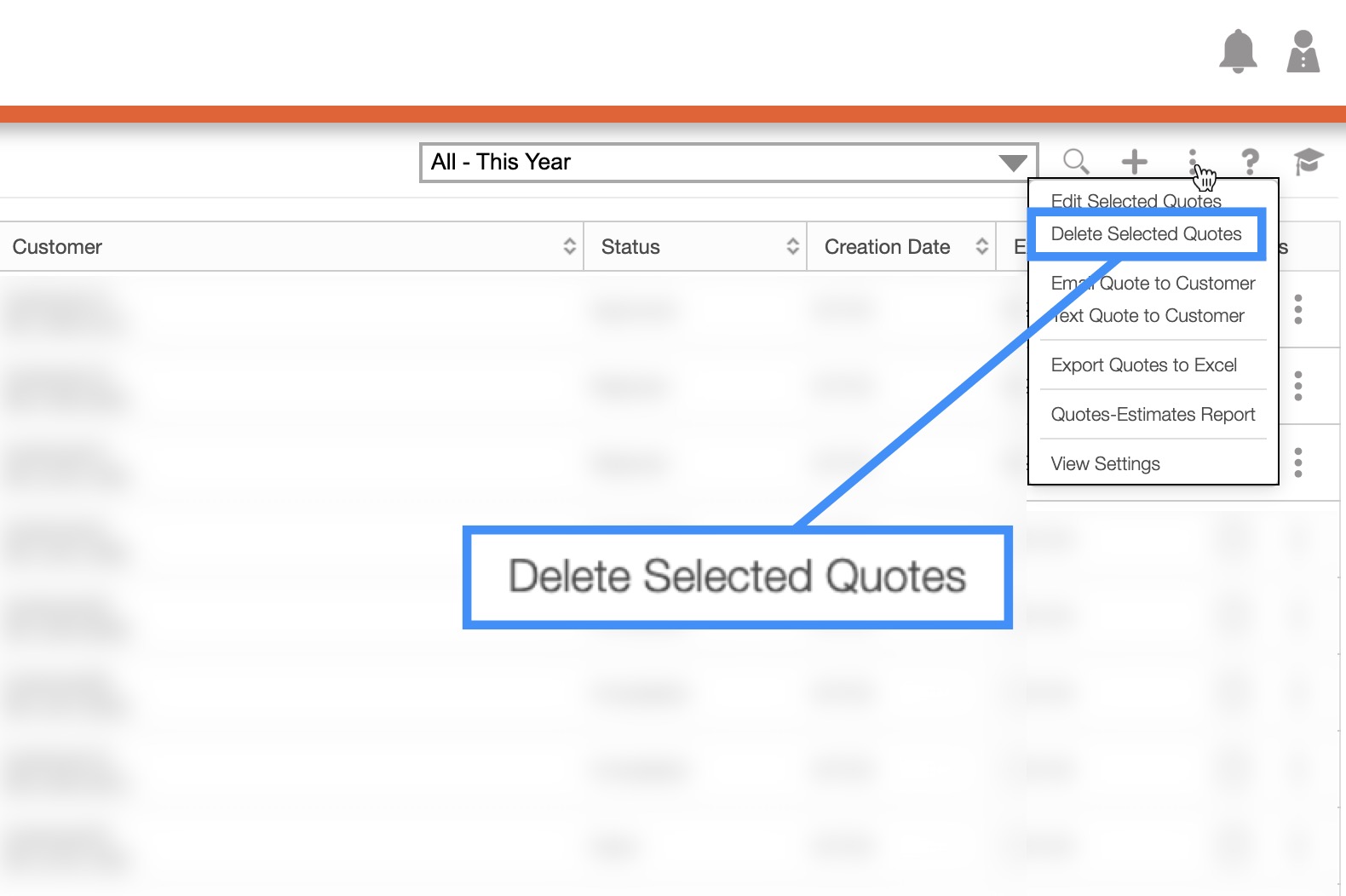Choose View Settings in the menu
The image size is (1346, 896).
click(1105, 464)
